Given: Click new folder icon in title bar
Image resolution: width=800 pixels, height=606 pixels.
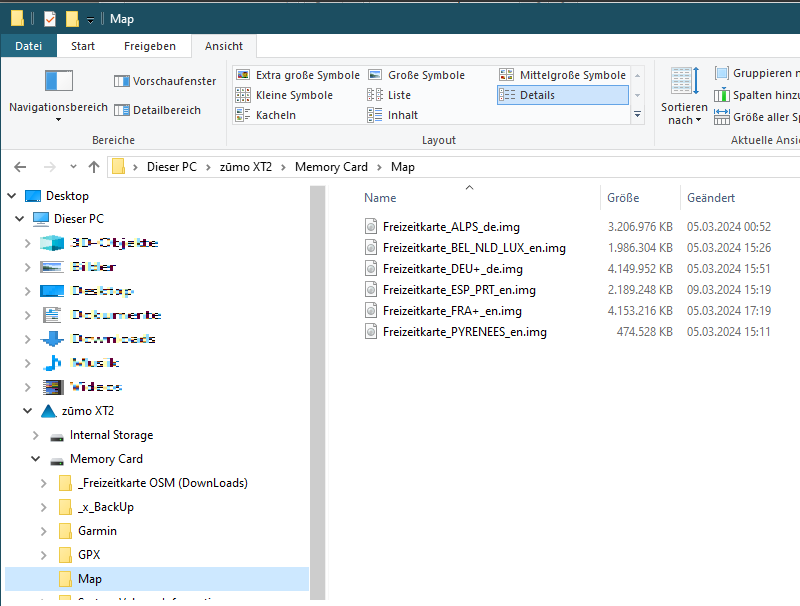Looking at the screenshot, I should point(72,19).
